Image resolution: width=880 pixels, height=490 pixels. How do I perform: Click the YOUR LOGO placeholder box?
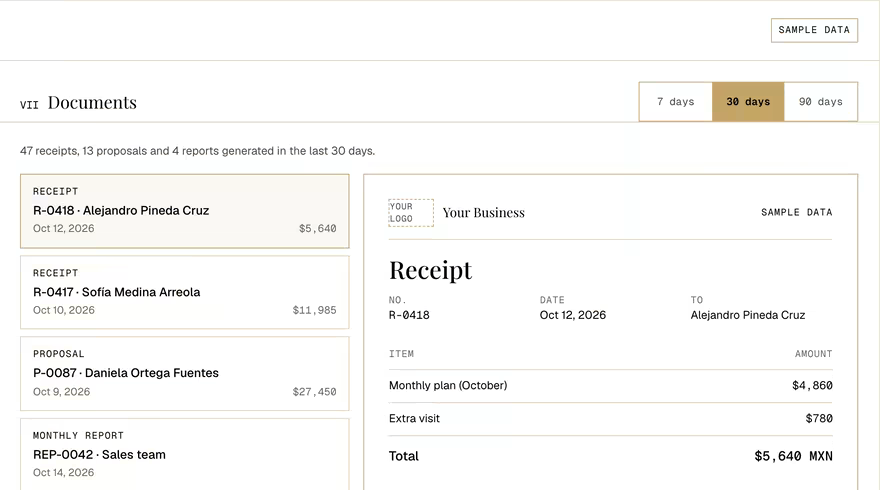(x=411, y=213)
